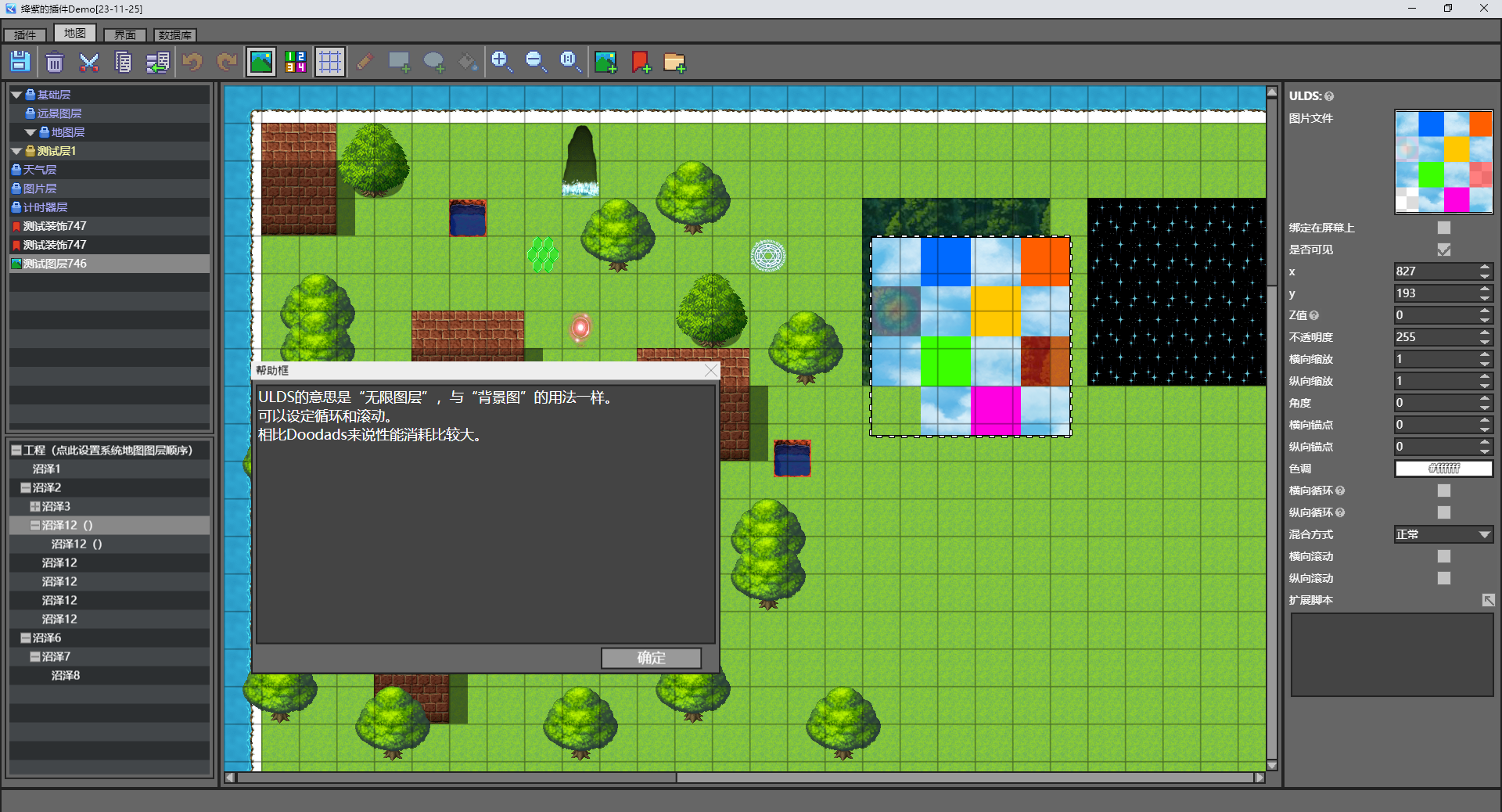Toggle the 绑定在屏幕上 checkbox
The image size is (1502, 812).
tap(1444, 228)
